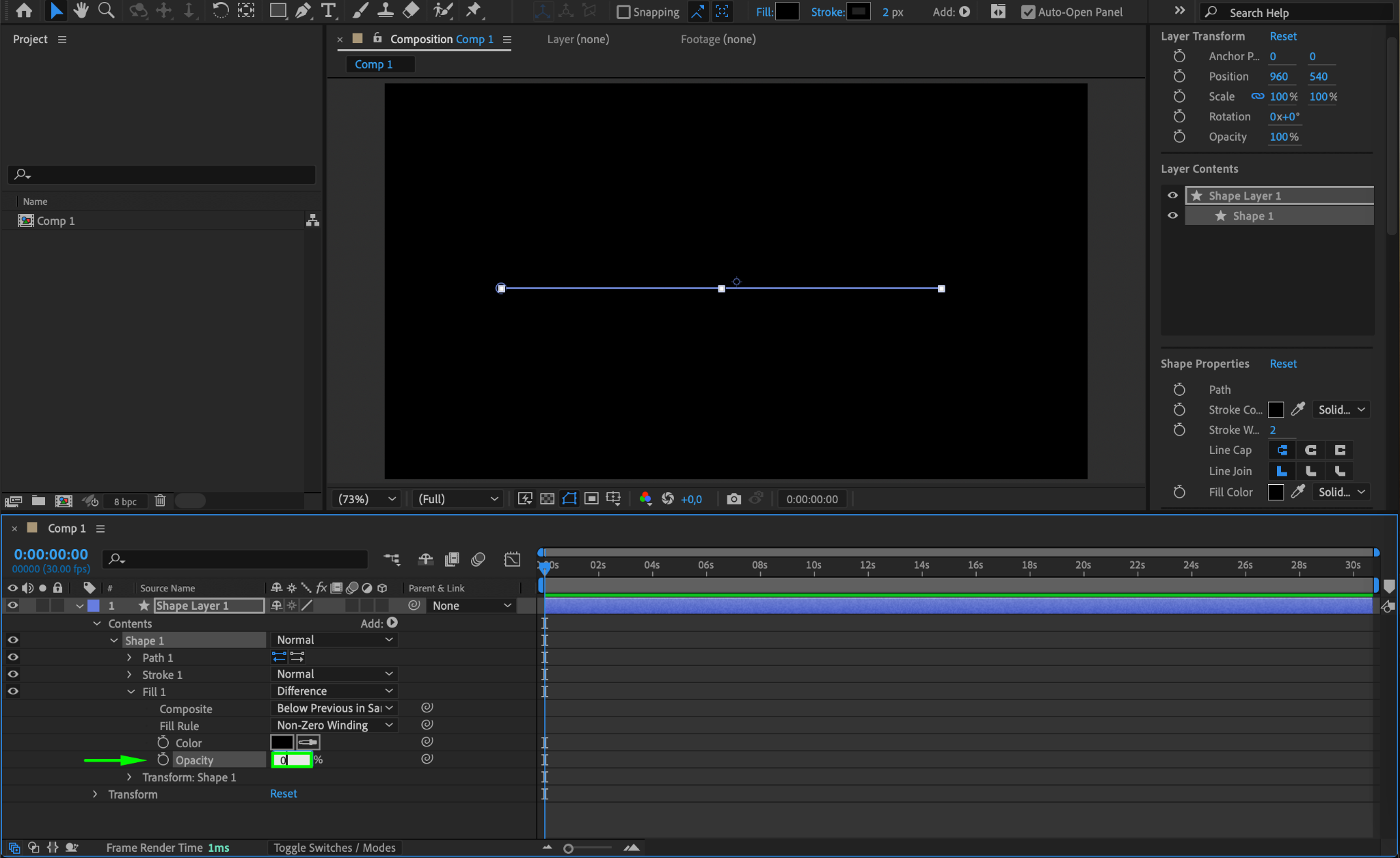Click Toggle Switches / Modes button
This screenshot has height=858, width=1400.
(334, 848)
